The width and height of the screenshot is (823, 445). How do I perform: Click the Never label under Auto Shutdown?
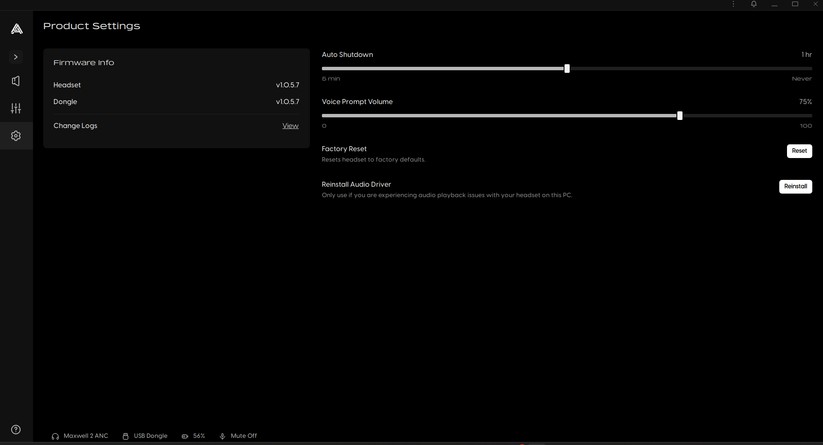point(802,79)
